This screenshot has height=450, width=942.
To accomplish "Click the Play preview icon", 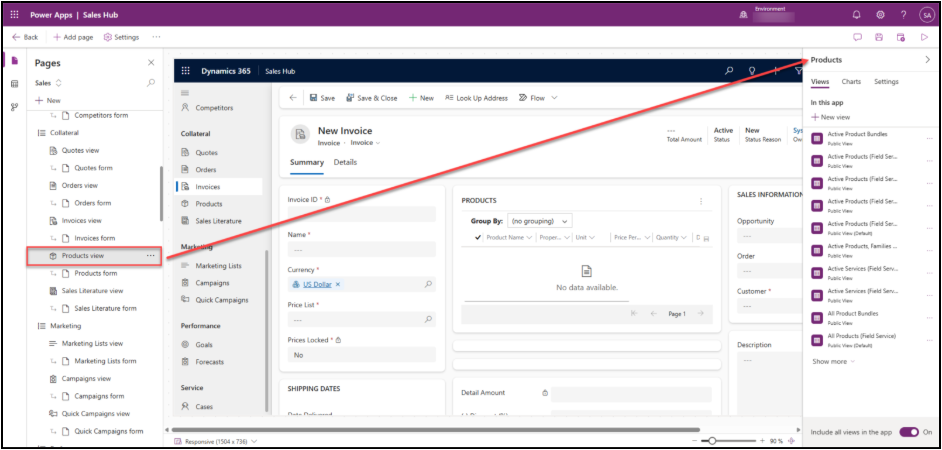I will (x=924, y=37).
